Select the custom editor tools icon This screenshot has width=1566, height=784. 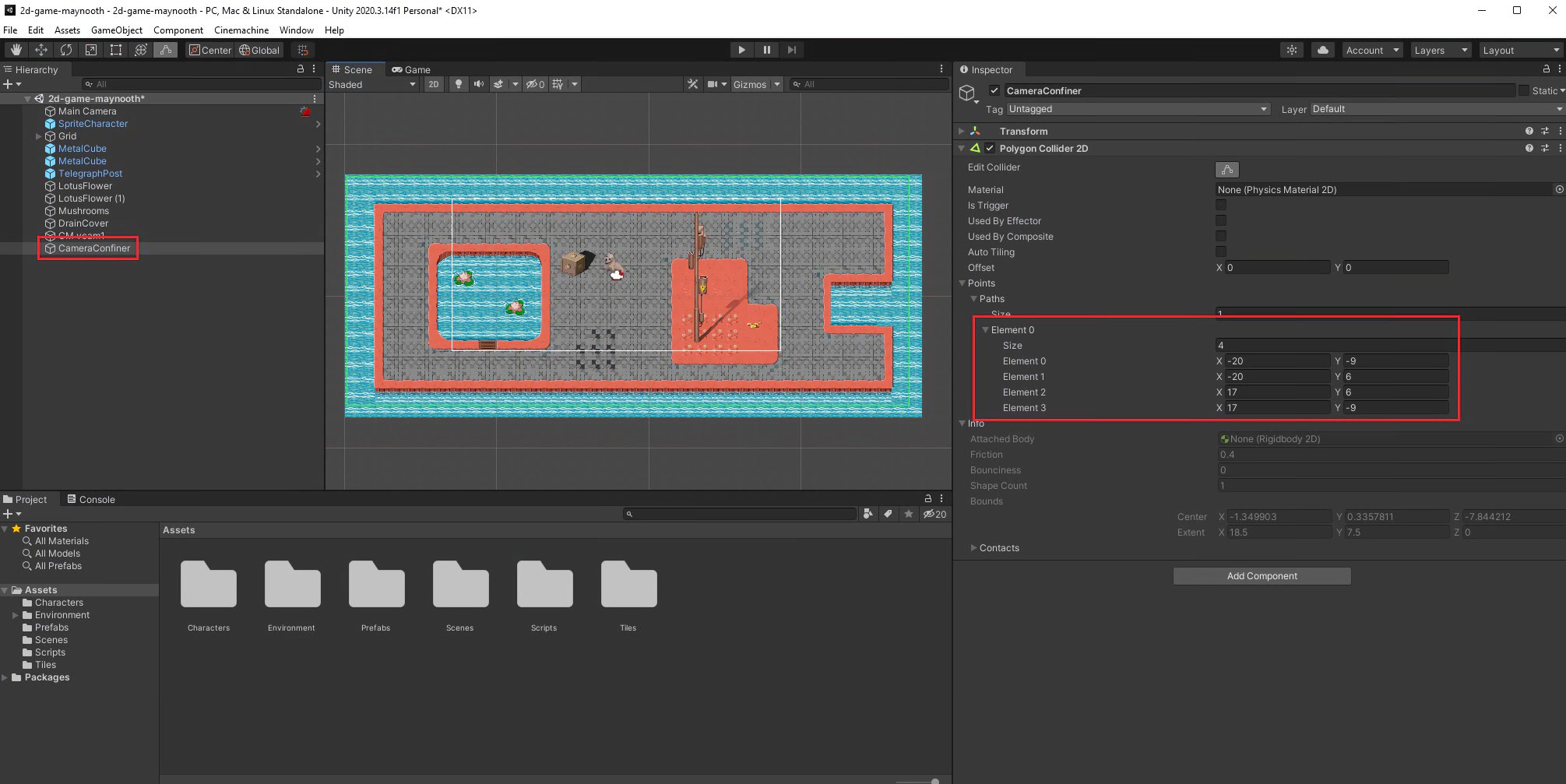click(166, 50)
